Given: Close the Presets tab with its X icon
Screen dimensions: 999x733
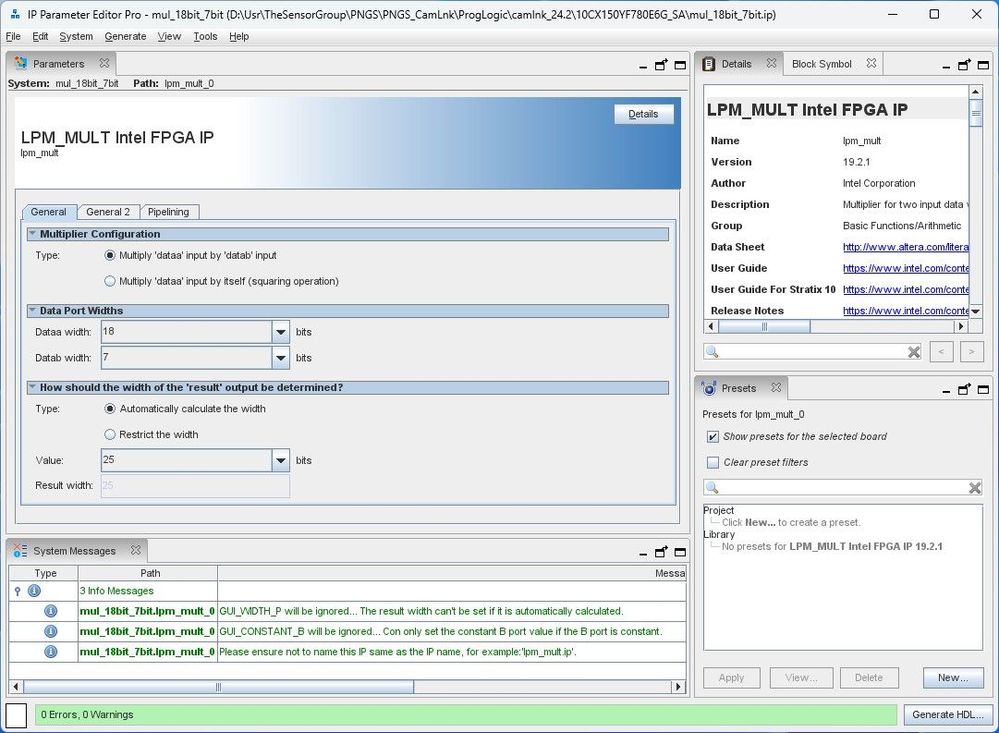Looking at the screenshot, I should (776, 388).
